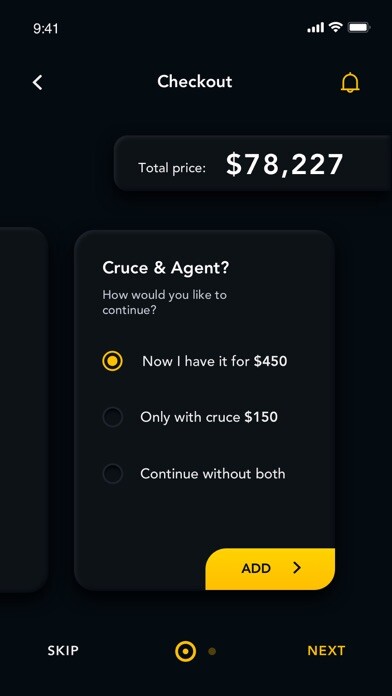Click the yellow ADD button
Viewport: 392px width, 696px height.
270,569
